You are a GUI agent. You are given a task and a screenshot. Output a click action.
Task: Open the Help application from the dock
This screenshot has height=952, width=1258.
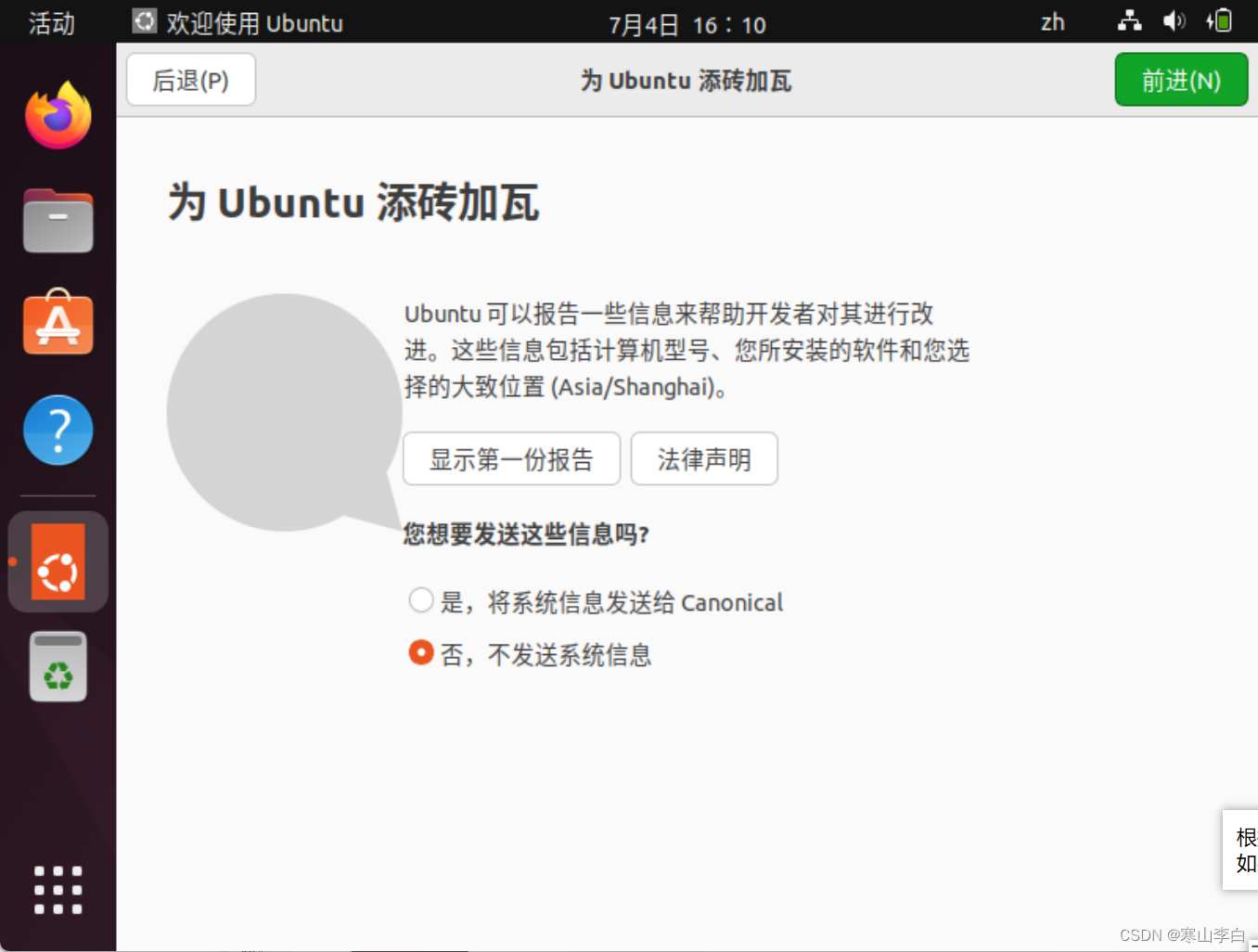[x=58, y=430]
